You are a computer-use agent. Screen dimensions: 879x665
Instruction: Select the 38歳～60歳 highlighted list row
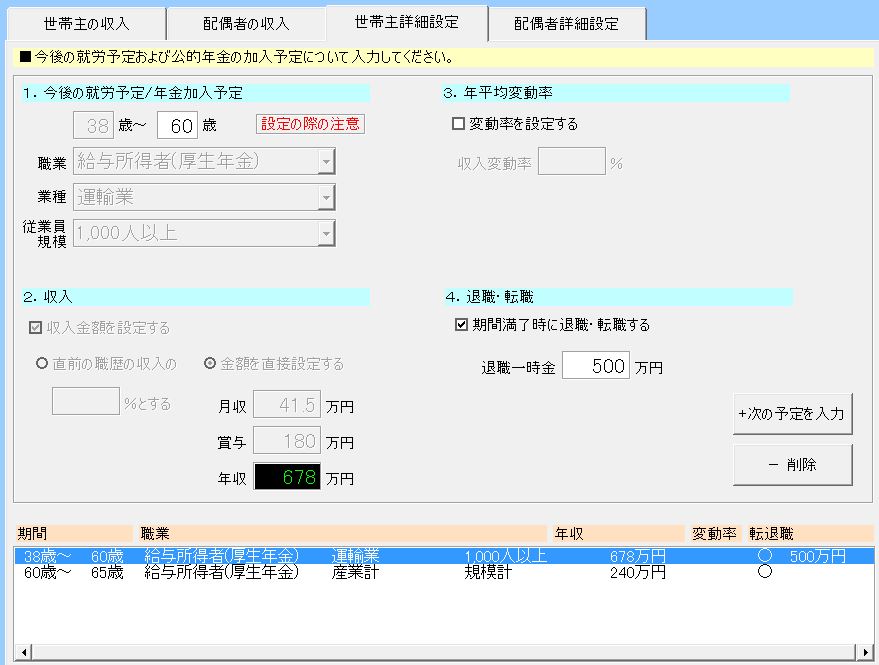(x=400, y=556)
